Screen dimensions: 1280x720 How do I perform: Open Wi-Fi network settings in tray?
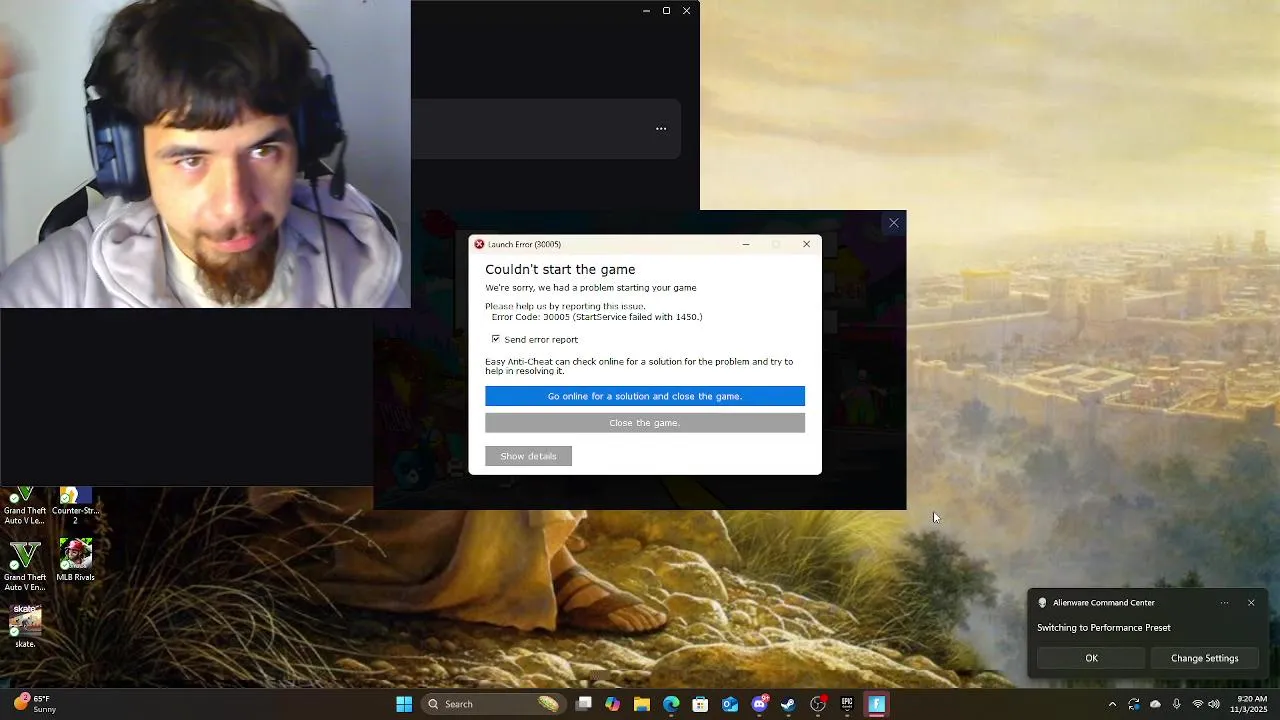tap(1197, 704)
